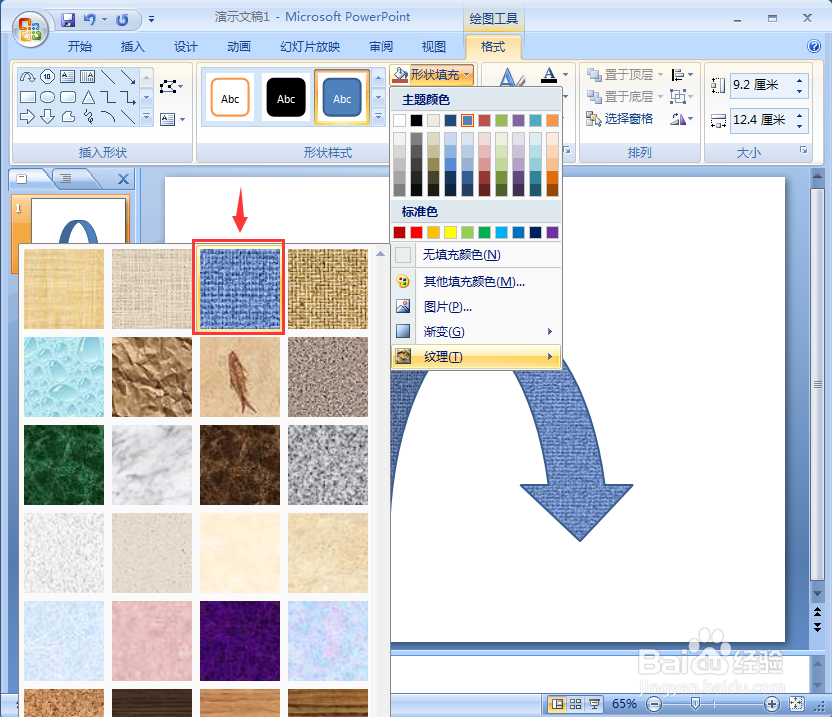Click the 形状填充 dropdown button
832x717 pixels.
431,75
